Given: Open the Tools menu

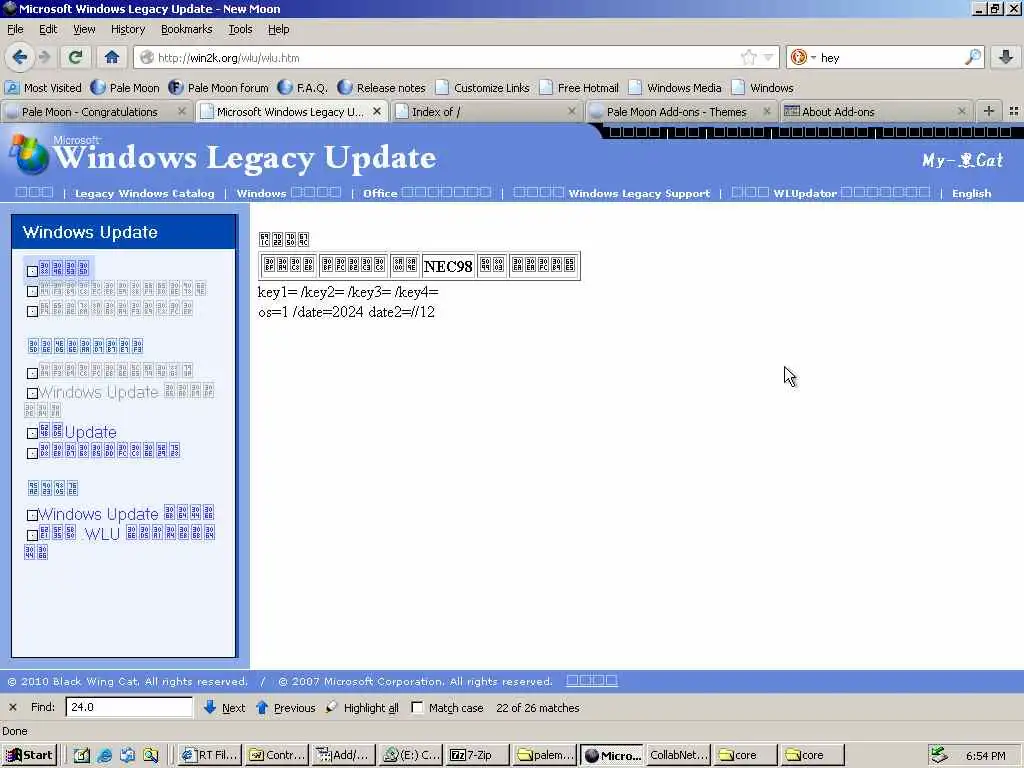Looking at the screenshot, I should (240, 29).
